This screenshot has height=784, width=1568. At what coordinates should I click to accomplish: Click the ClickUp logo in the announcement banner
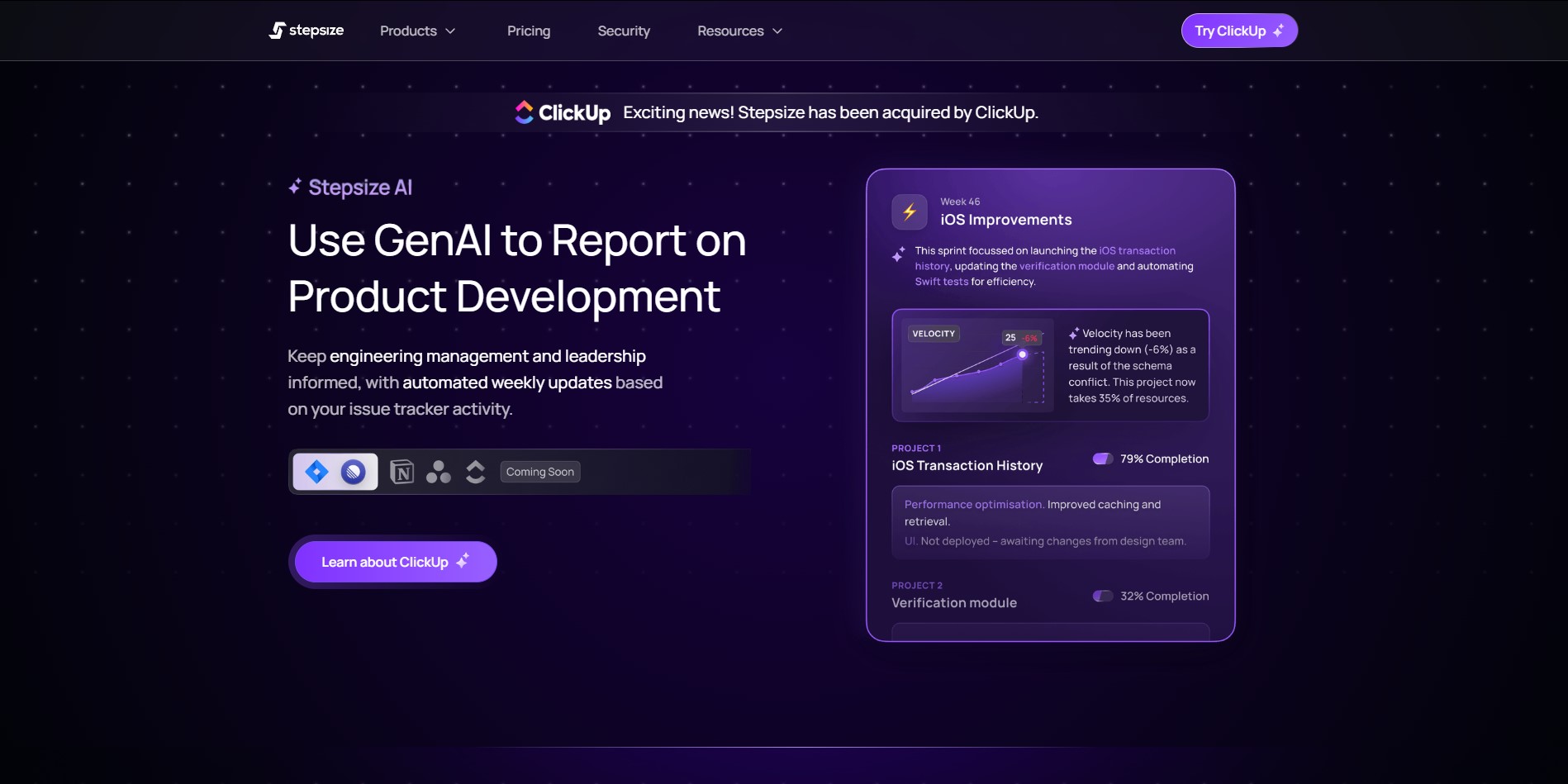[x=563, y=112]
